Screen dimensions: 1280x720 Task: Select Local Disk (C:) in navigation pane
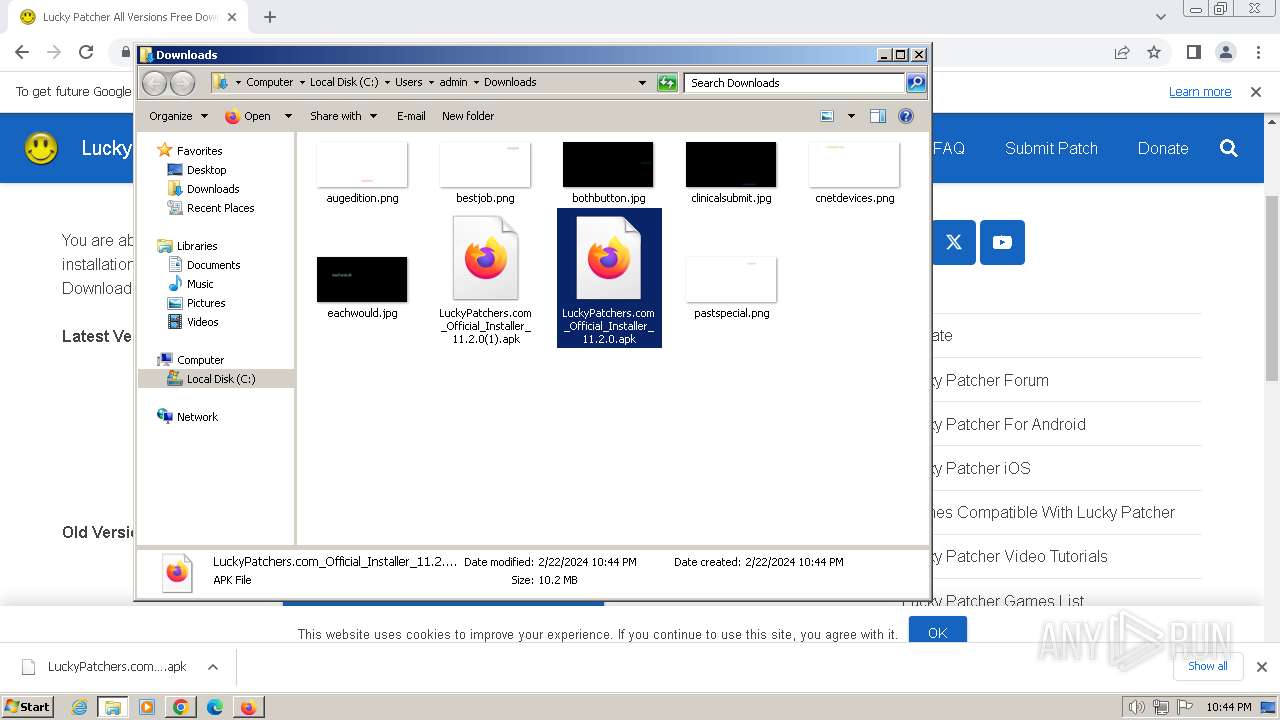220,379
